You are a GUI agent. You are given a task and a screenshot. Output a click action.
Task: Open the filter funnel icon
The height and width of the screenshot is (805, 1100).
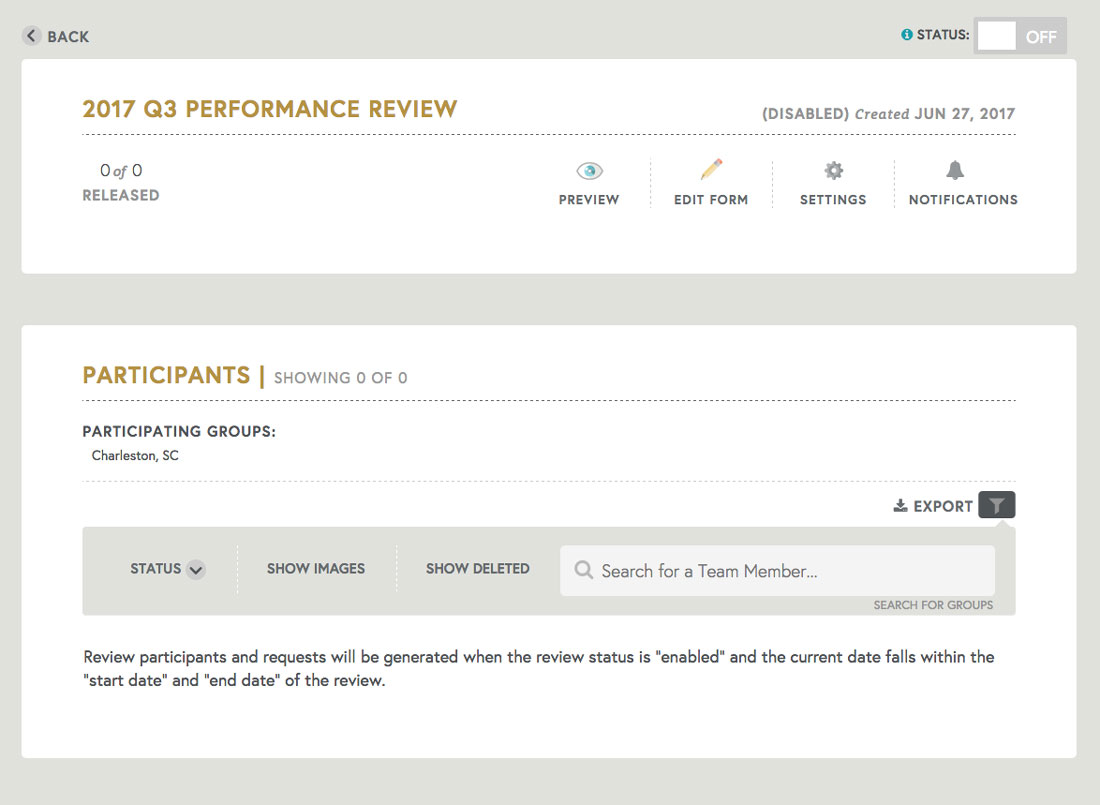[996, 505]
